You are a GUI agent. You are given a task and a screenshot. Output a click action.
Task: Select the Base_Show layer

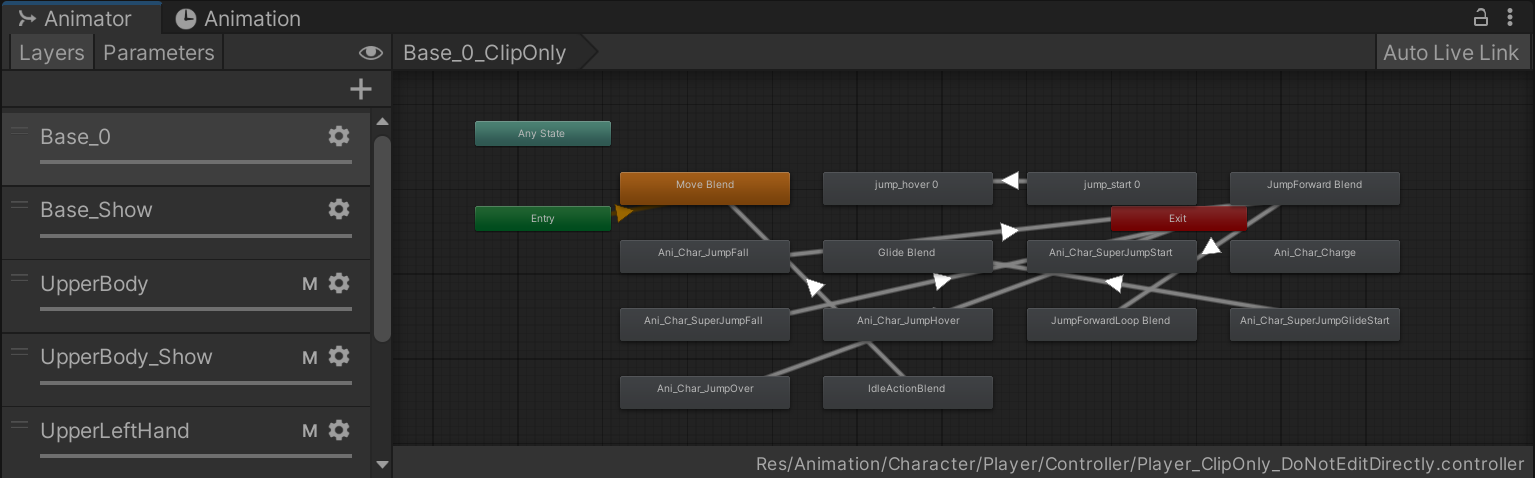(186, 222)
